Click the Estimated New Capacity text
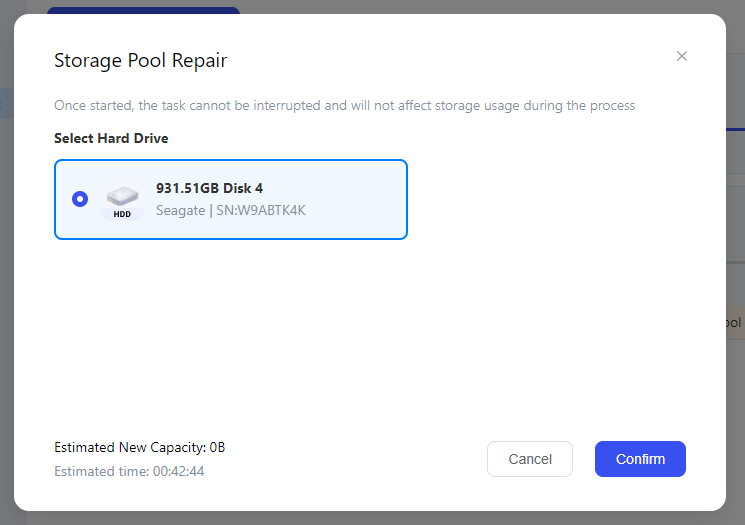 pyautogui.click(x=140, y=447)
